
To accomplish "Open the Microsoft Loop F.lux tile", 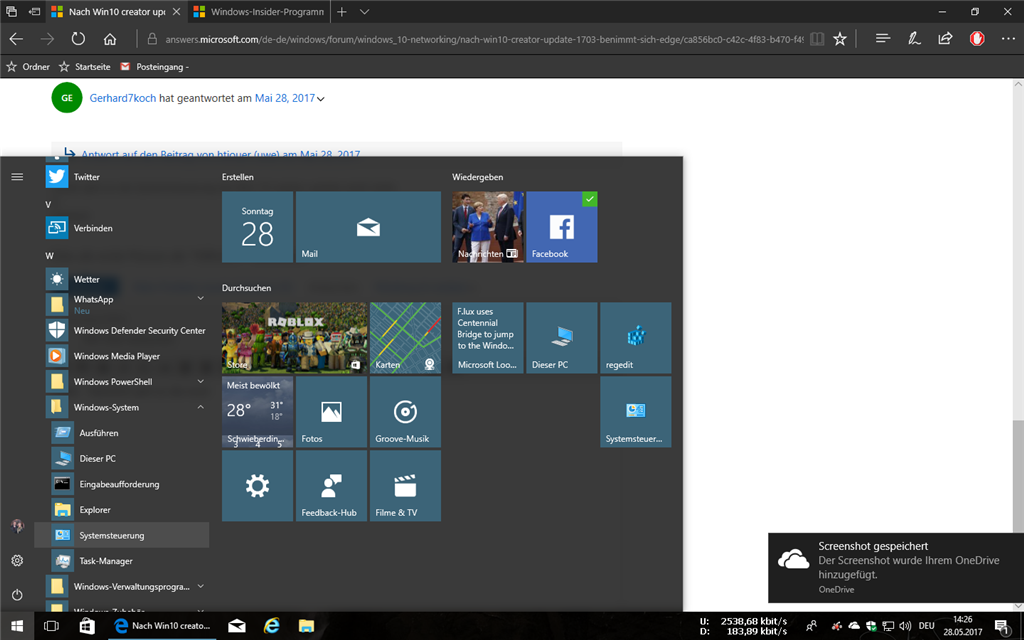I will tap(488, 338).
